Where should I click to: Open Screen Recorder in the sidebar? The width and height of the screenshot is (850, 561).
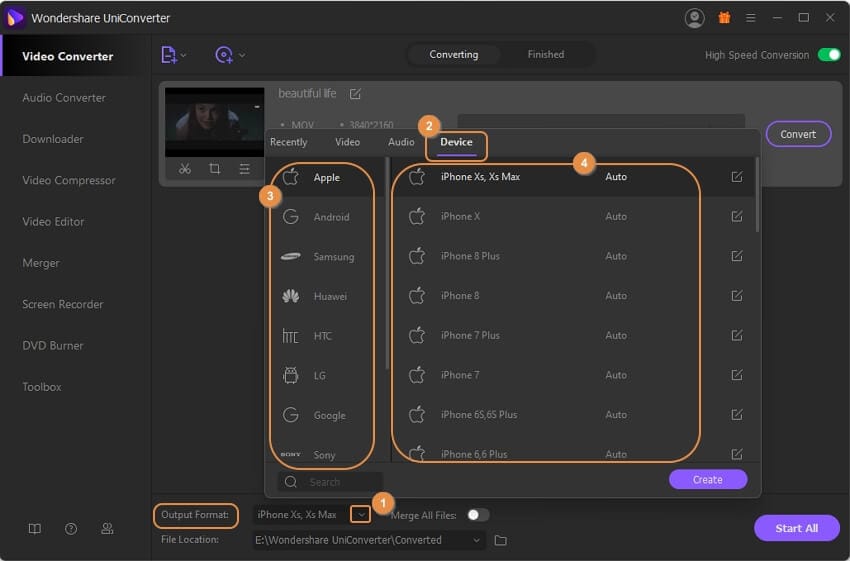pos(62,304)
